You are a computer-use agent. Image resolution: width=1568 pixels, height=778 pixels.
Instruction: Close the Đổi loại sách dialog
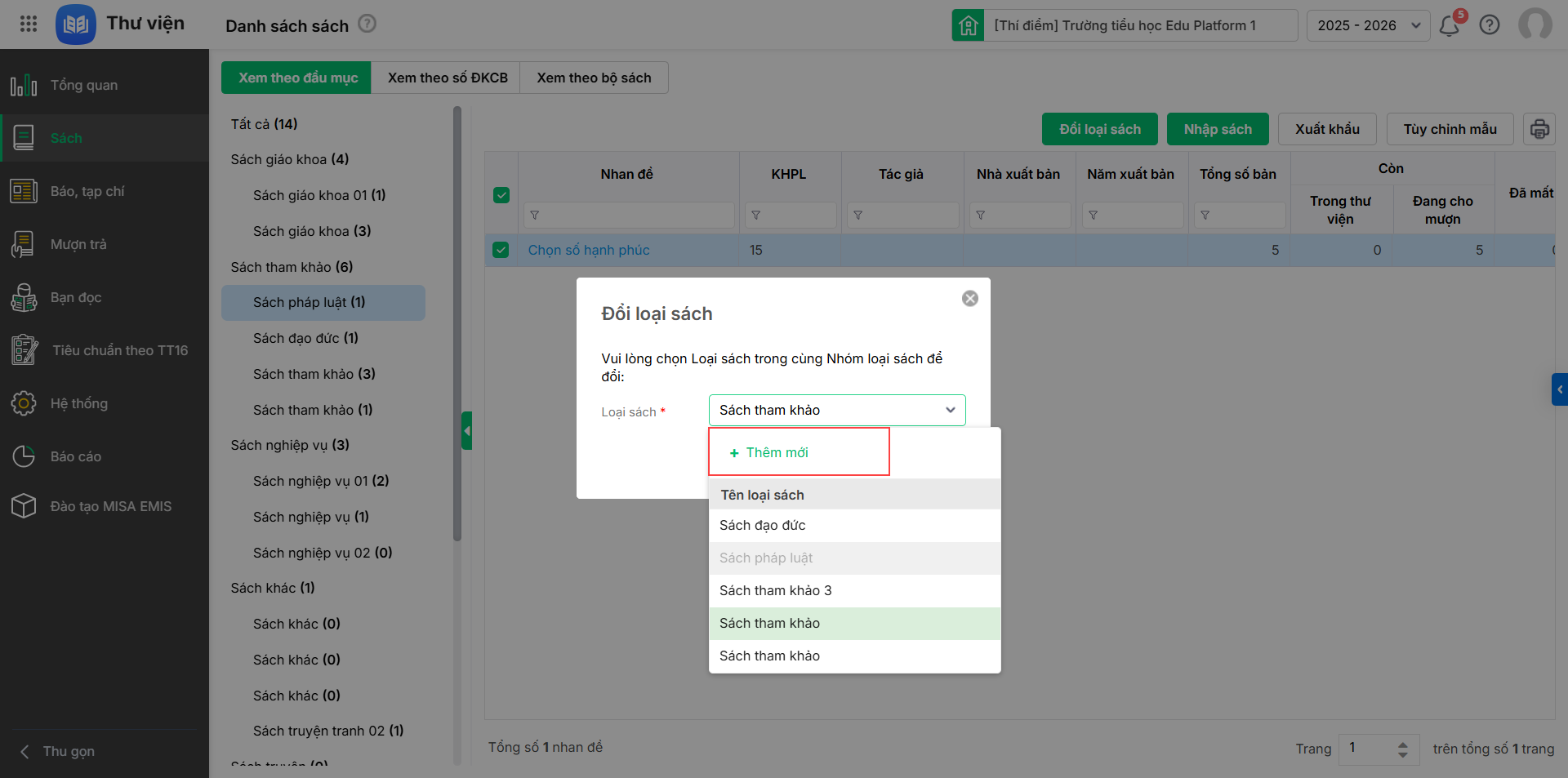[970, 299]
